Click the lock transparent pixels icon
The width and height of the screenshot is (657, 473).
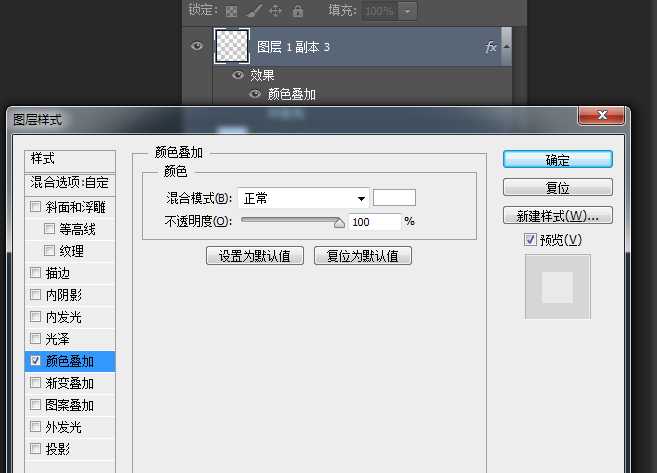tap(231, 11)
